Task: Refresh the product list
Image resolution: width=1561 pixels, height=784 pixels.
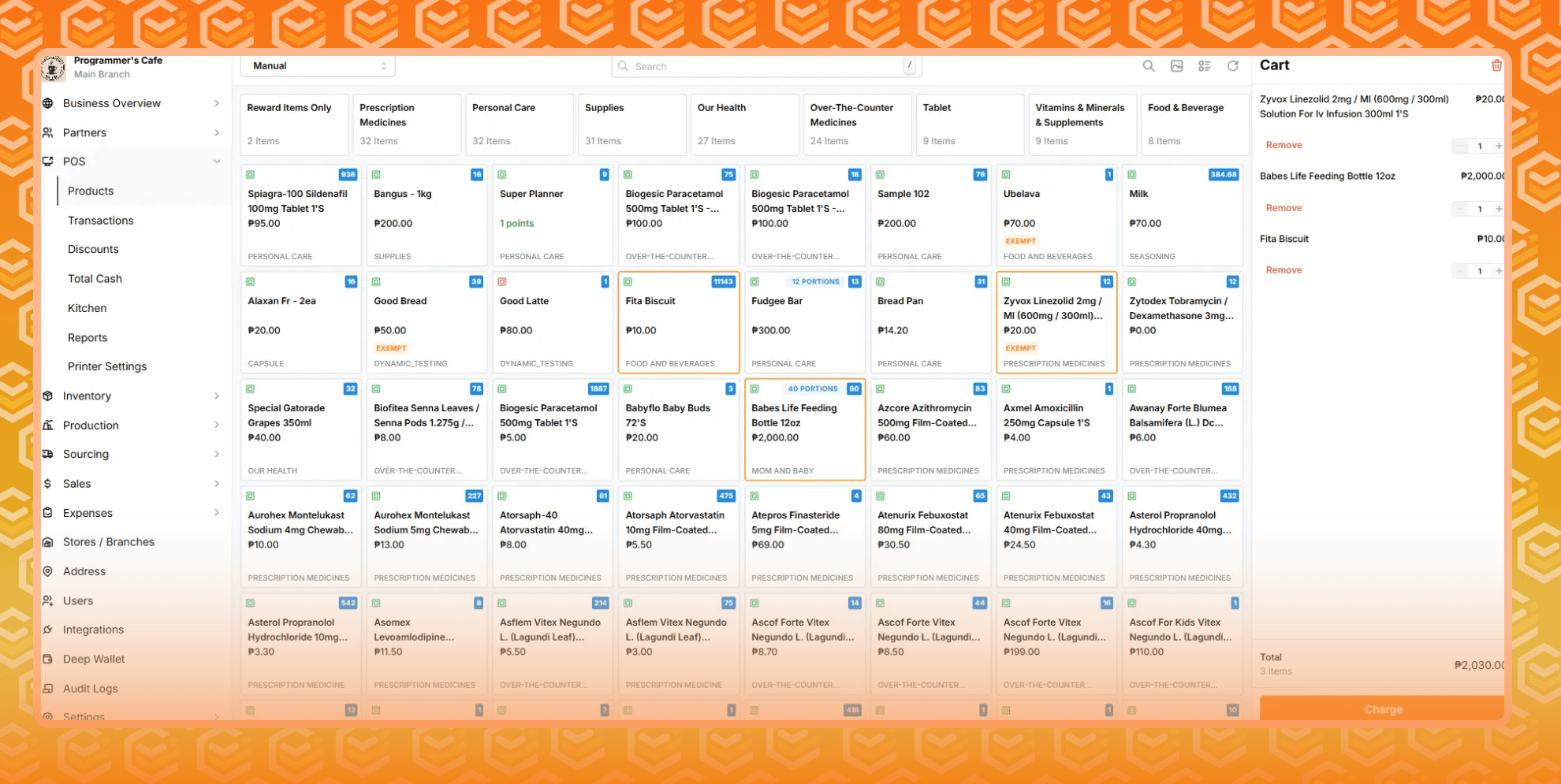Action: click(1232, 66)
